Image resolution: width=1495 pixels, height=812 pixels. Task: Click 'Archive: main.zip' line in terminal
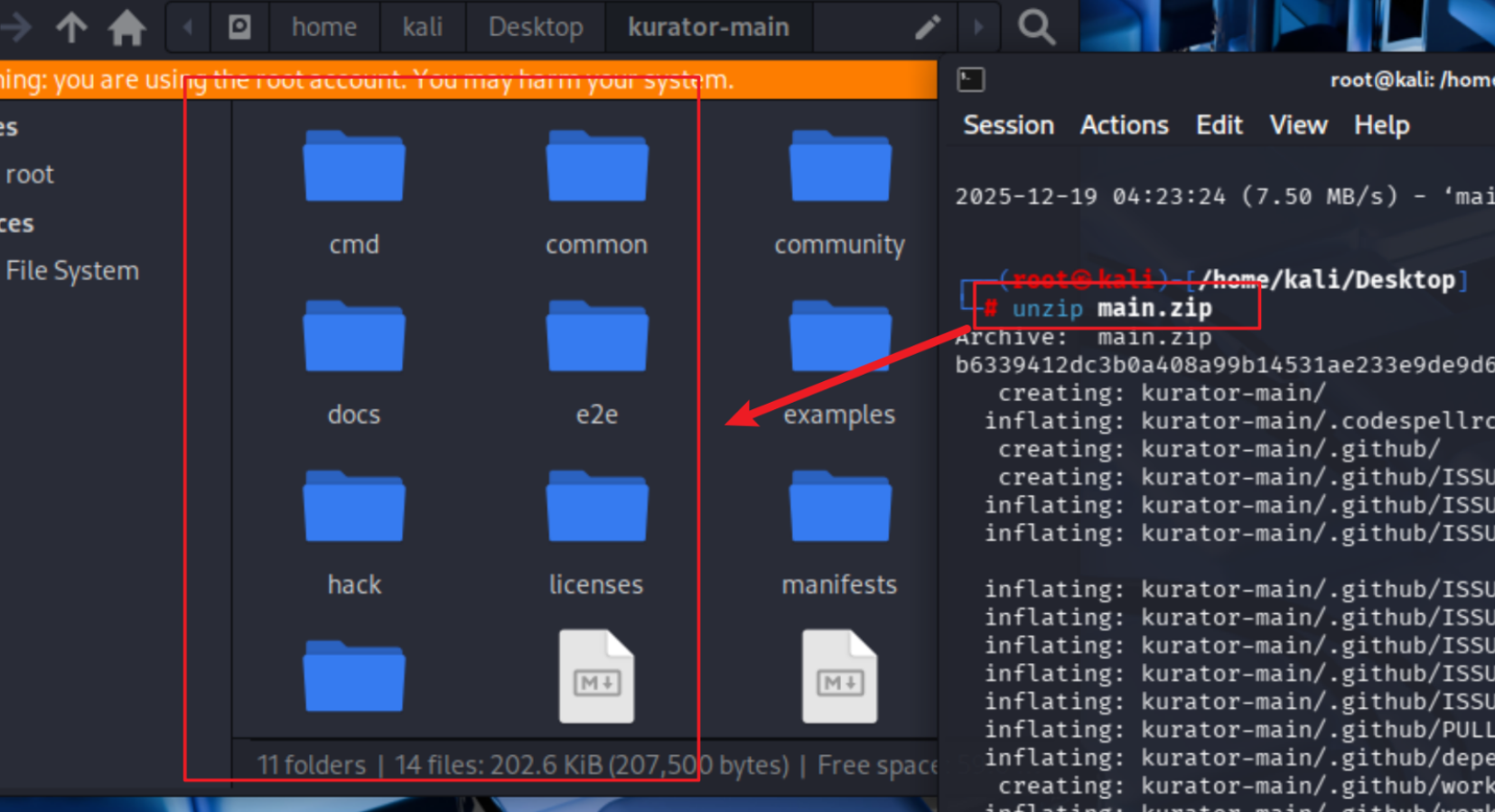coord(1083,338)
